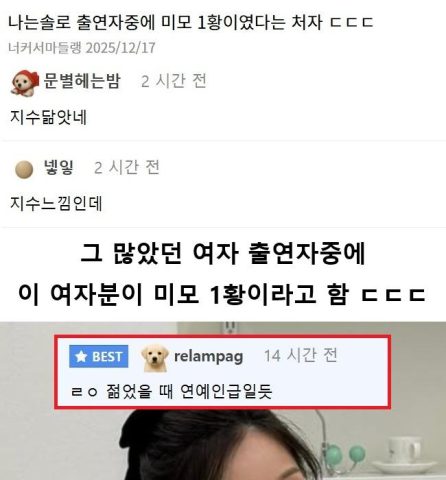
Task: Open the username 넿잏 profile
Action: [x=59, y=167]
